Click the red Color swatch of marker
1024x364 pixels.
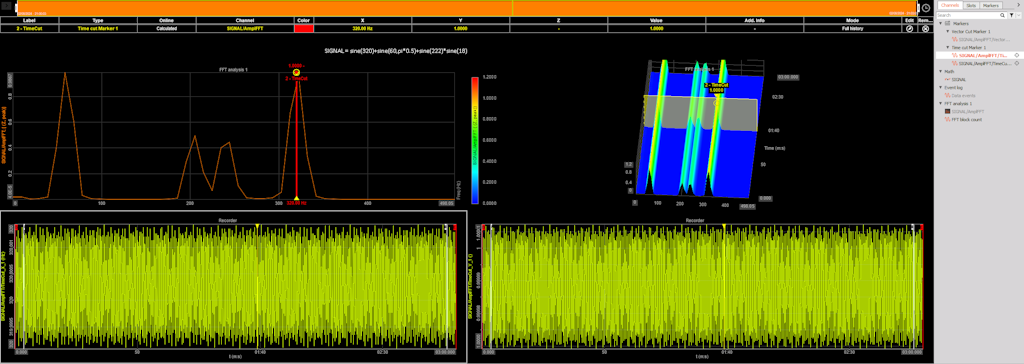pyautogui.click(x=304, y=29)
